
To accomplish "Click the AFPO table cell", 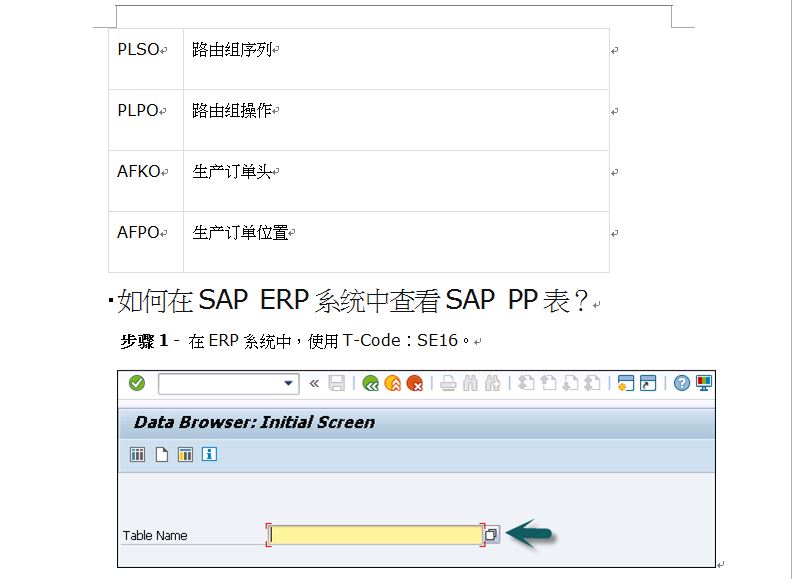I will pyautogui.click(x=146, y=242).
